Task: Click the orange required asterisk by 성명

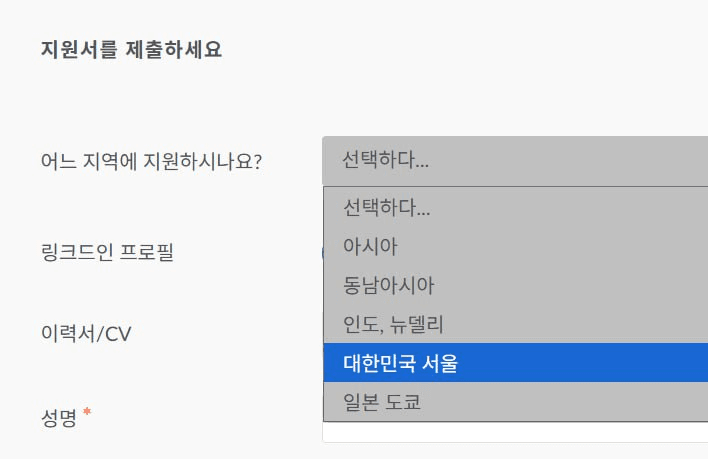Action: (x=87, y=412)
